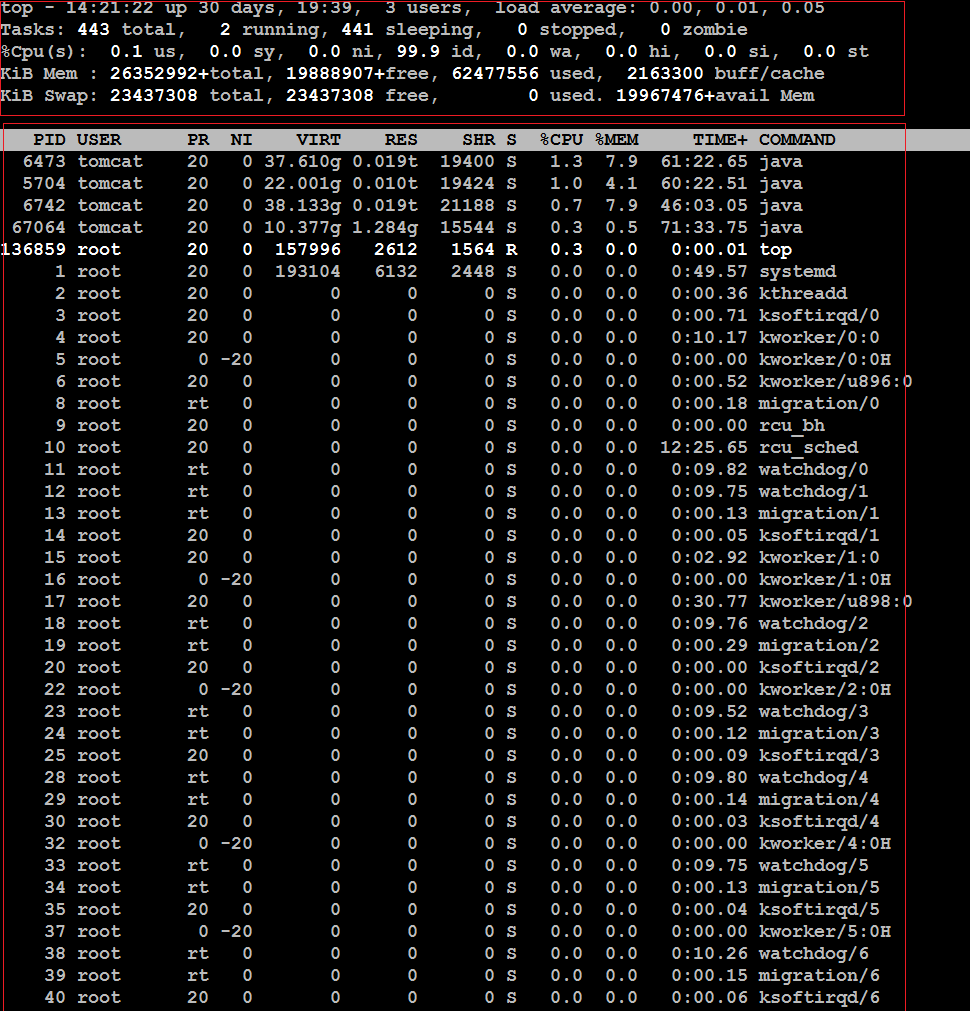The image size is (970, 1011).
Task: Select the systemd process with PID 1
Action: pyautogui.click(x=400, y=271)
